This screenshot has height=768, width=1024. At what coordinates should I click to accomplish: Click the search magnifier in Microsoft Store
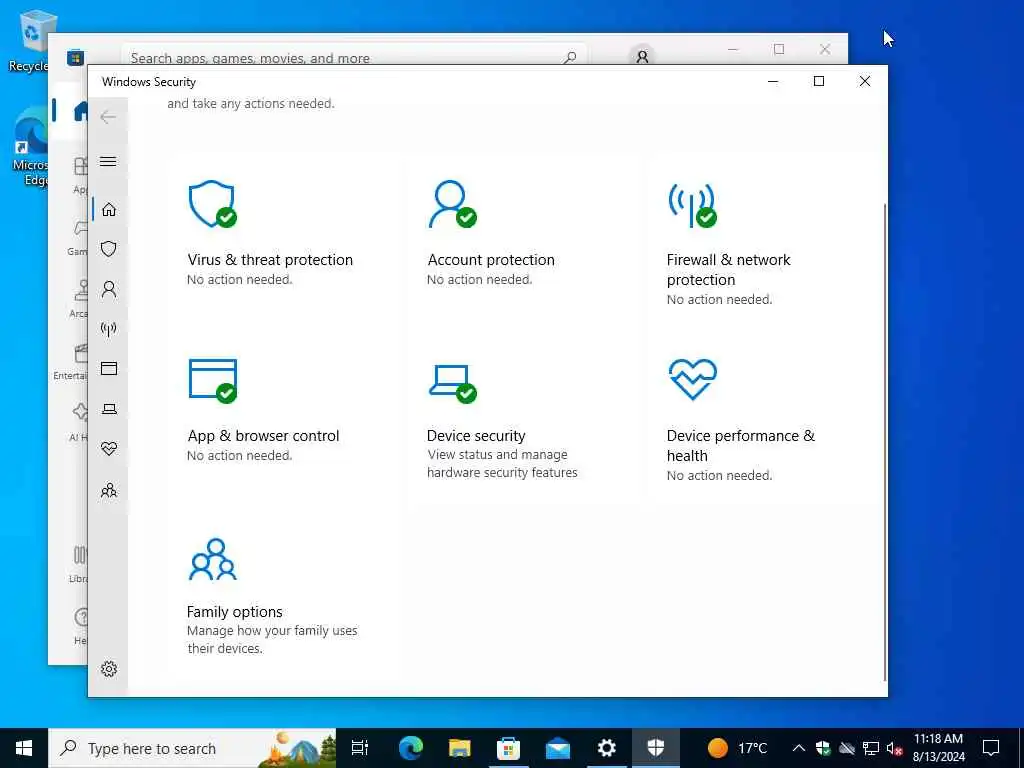(x=569, y=57)
